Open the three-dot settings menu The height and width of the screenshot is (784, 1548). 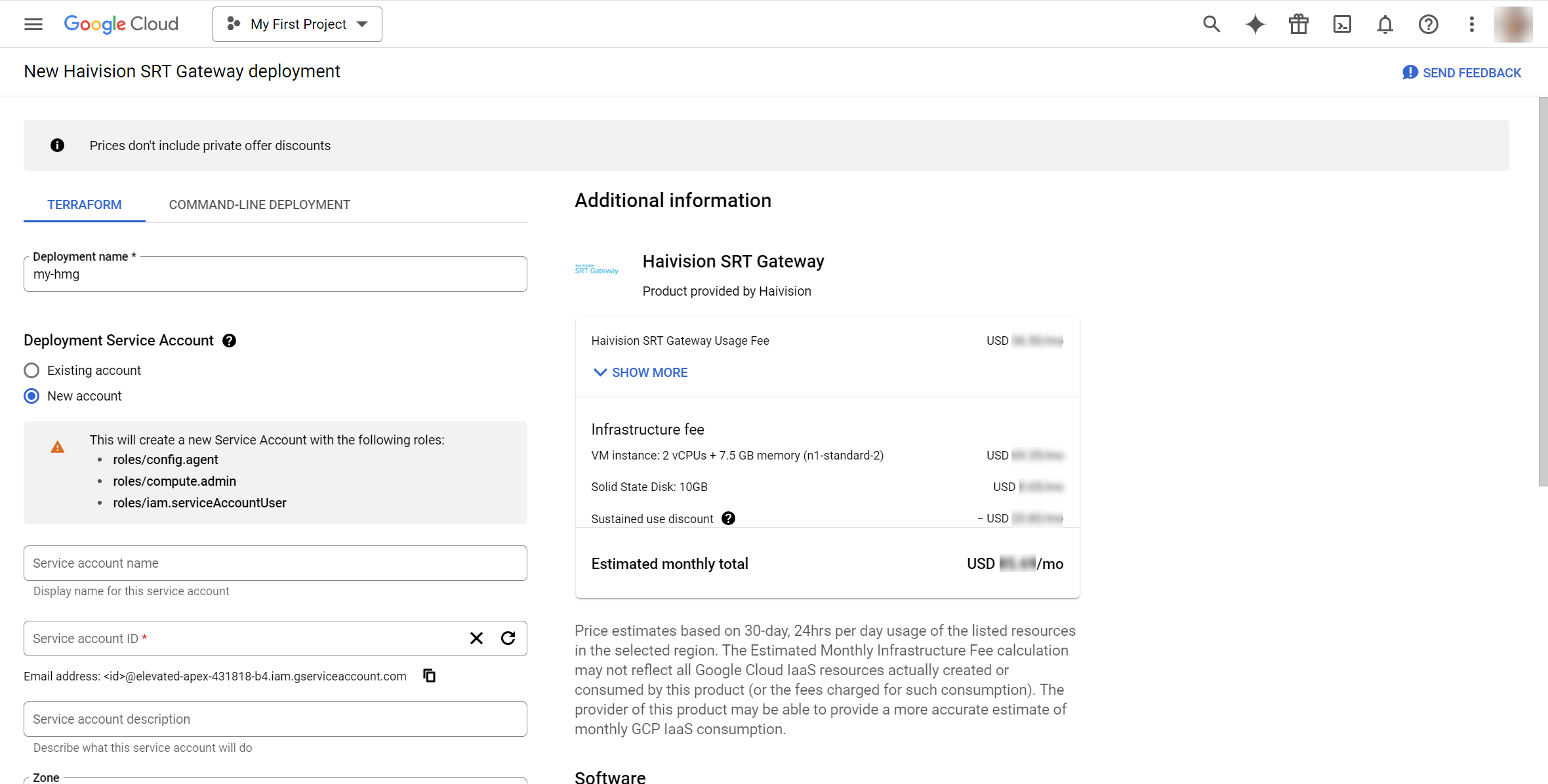1471,24
